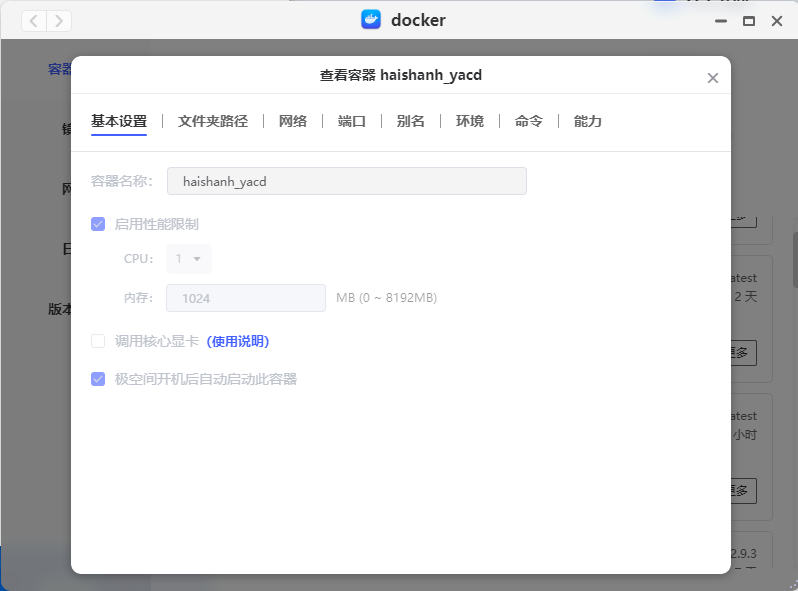This screenshot has height=591, width=798.
Task: Enable the 调用核心显卡 checkbox
Action: pyautogui.click(x=98, y=341)
